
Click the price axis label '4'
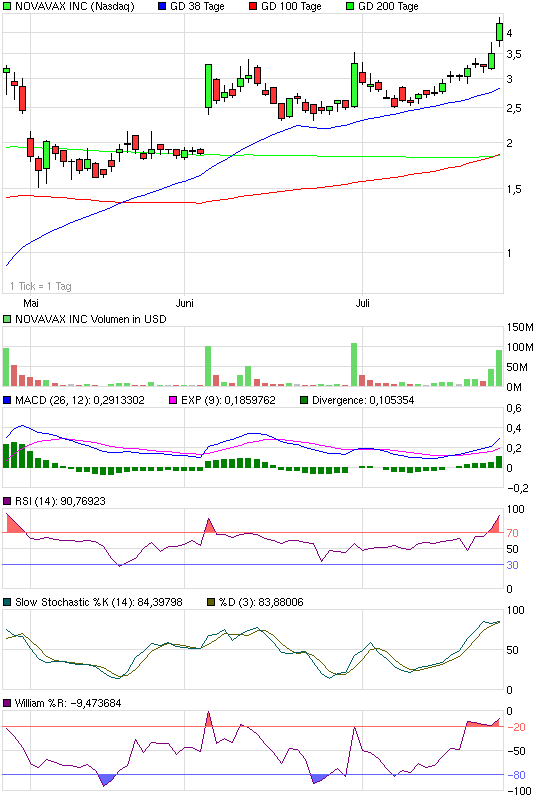click(509, 33)
